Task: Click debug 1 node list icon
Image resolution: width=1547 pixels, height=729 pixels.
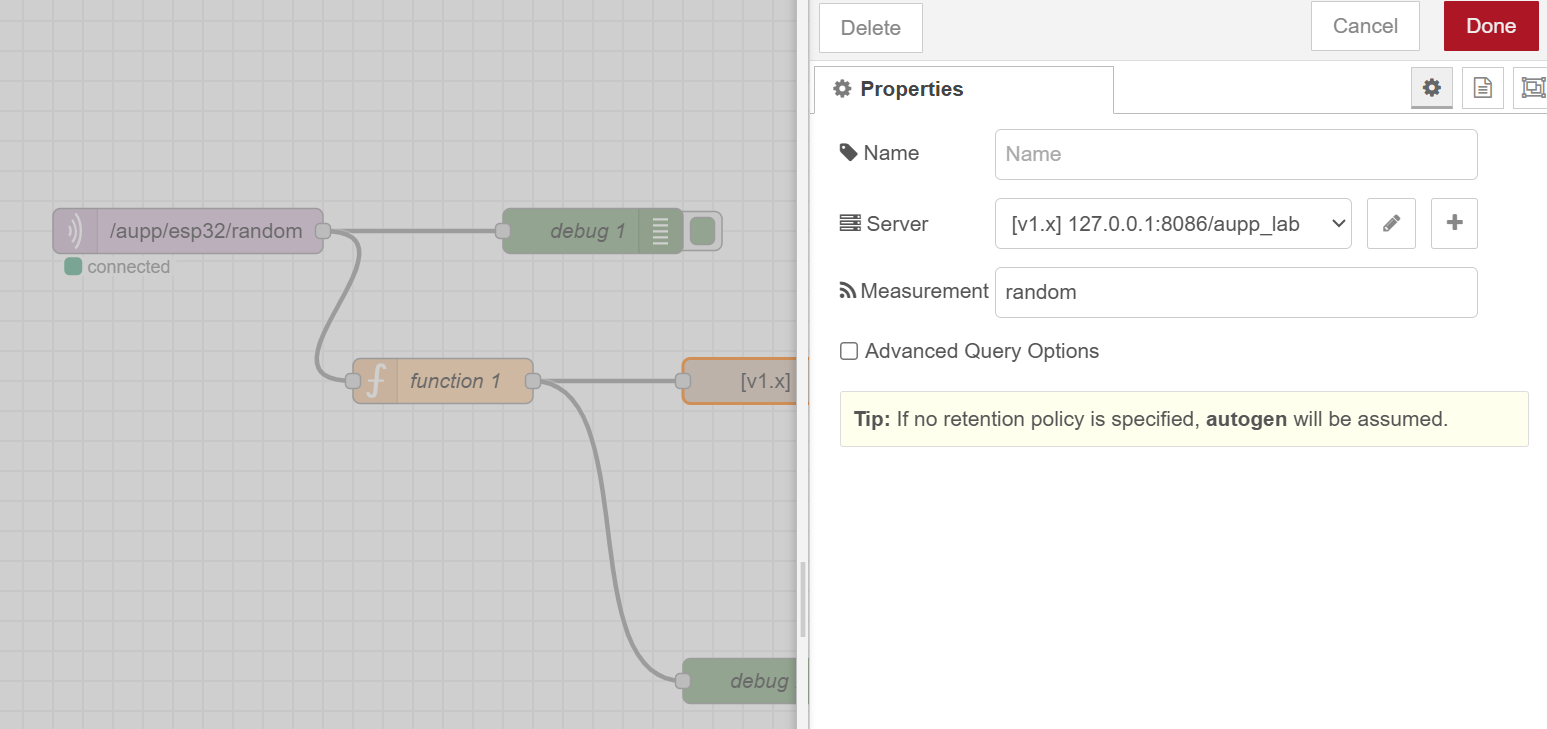Action: (x=660, y=231)
